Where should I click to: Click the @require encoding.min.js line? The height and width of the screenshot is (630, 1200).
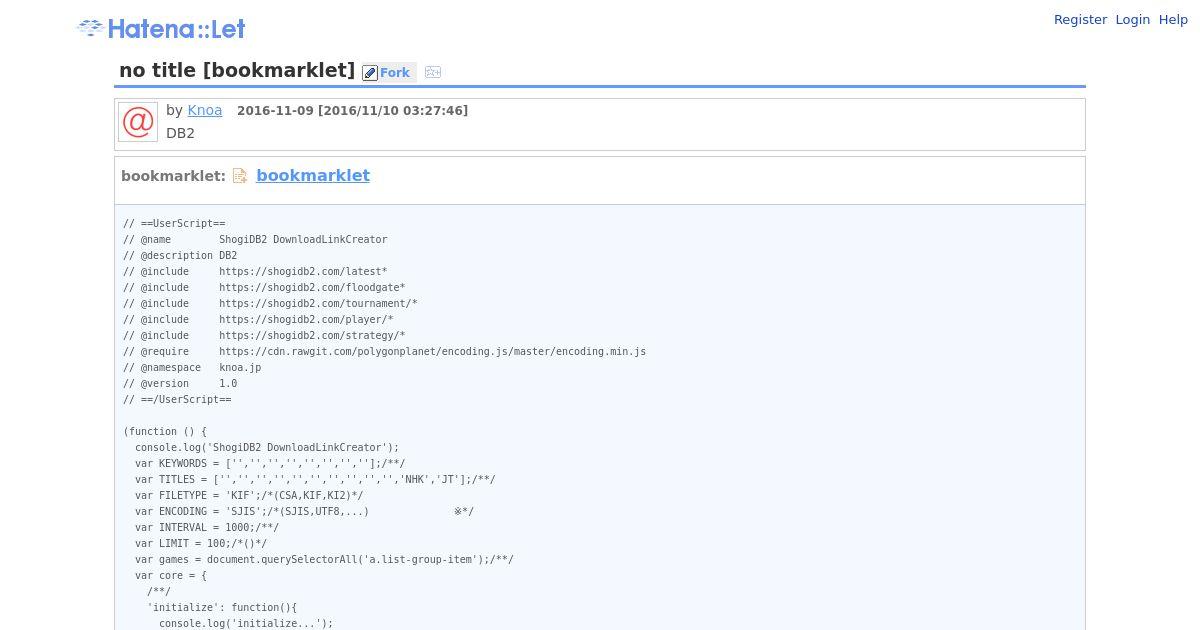click(384, 352)
